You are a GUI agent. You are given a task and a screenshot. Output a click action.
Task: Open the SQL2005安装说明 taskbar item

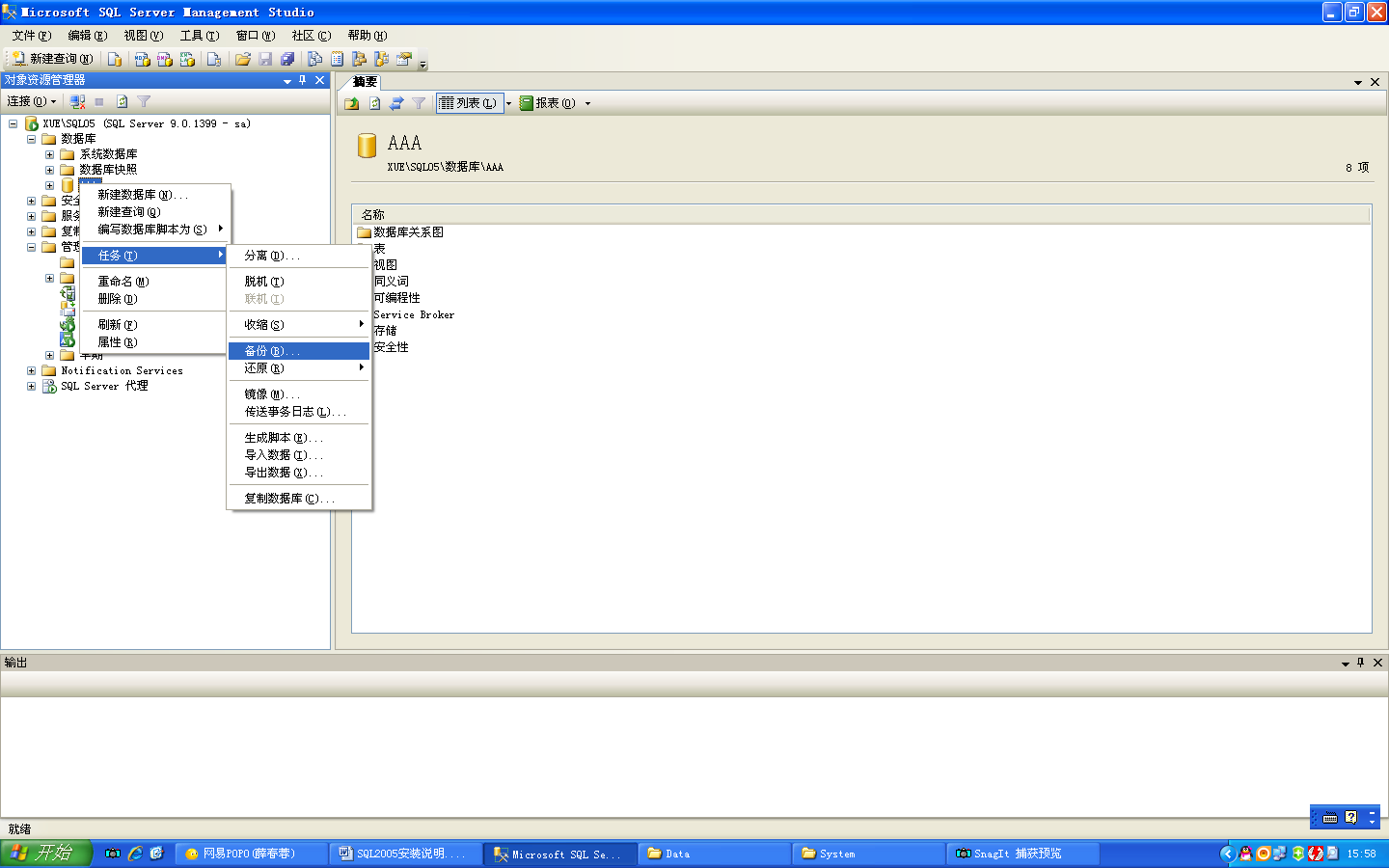(x=405, y=854)
